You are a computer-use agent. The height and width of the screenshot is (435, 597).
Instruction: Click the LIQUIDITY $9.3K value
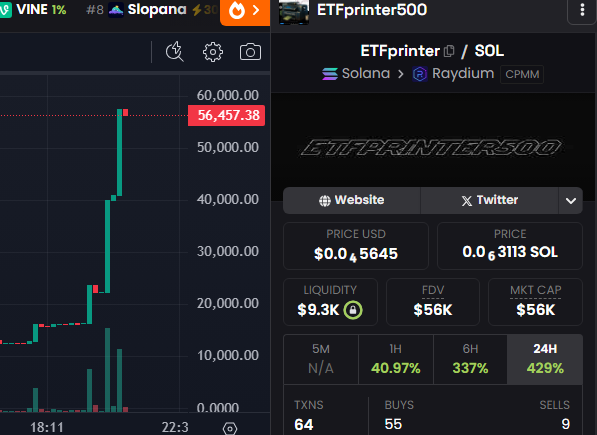(318, 310)
